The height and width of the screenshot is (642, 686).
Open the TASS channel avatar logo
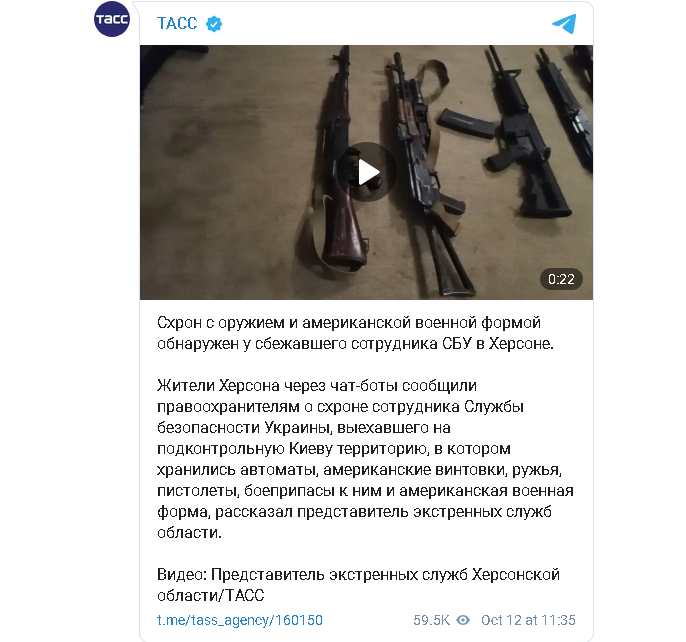click(x=112, y=19)
